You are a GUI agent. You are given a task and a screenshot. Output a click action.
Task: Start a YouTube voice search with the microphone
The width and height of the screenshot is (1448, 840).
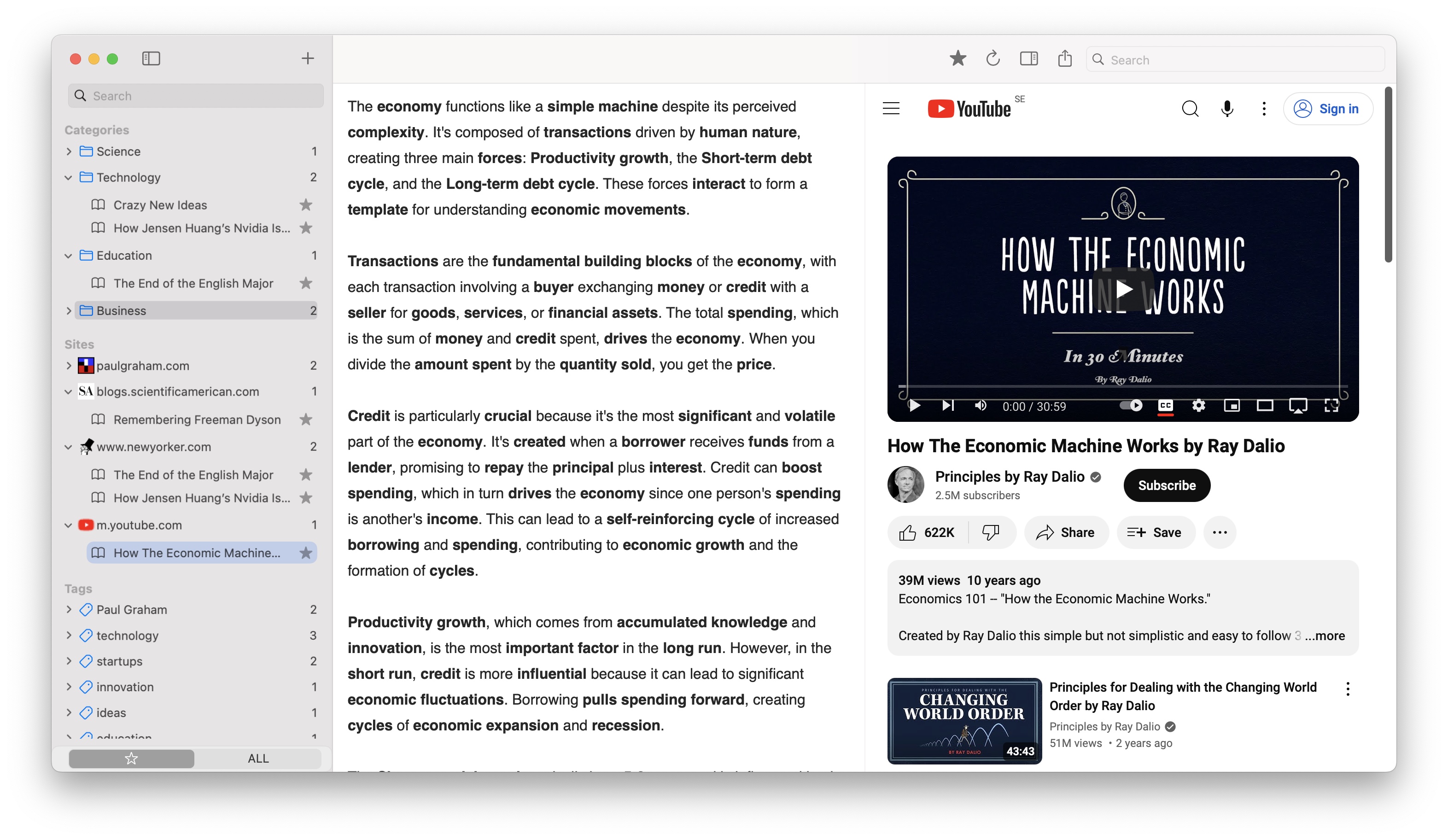point(1226,109)
